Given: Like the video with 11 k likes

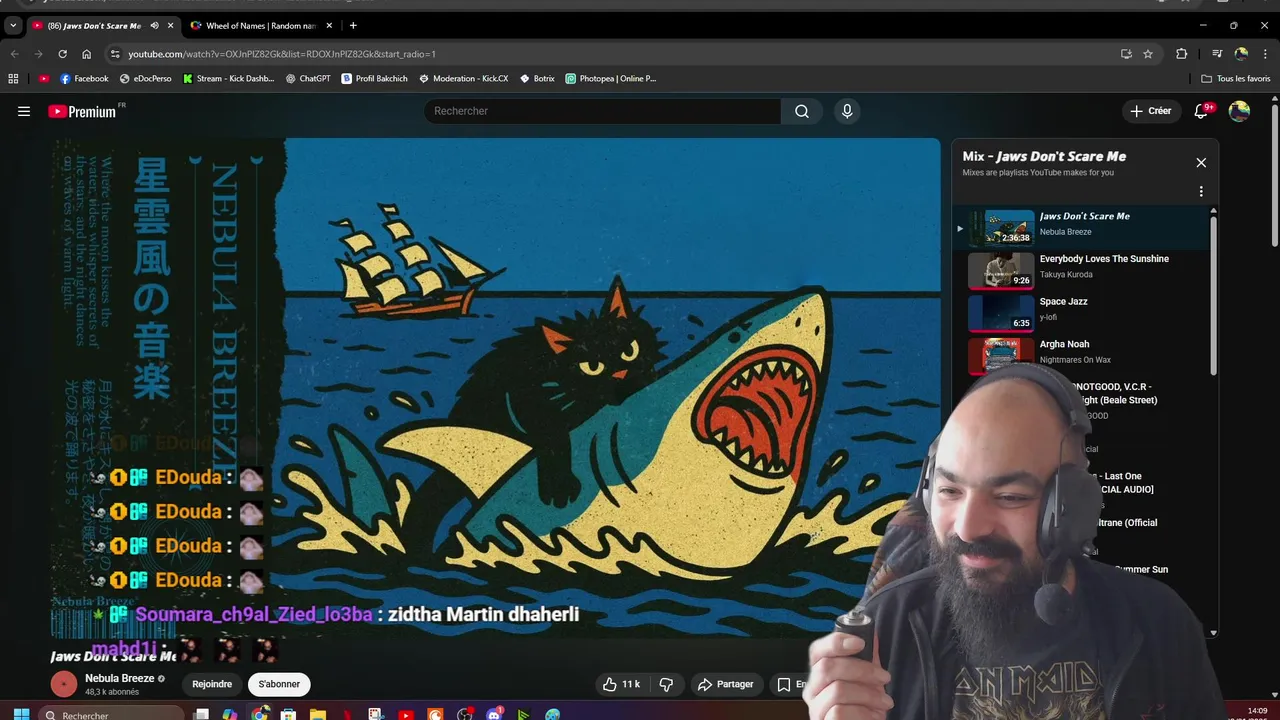Looking at the screenshot, I should 620,684.
